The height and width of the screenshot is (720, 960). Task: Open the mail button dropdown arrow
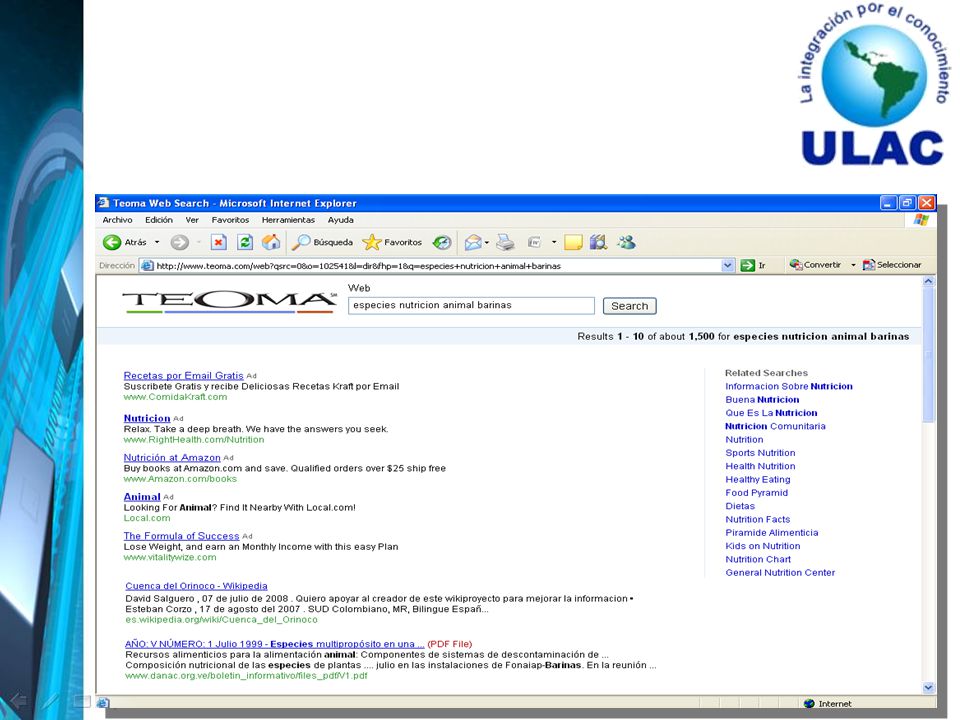tap(487, 242)
